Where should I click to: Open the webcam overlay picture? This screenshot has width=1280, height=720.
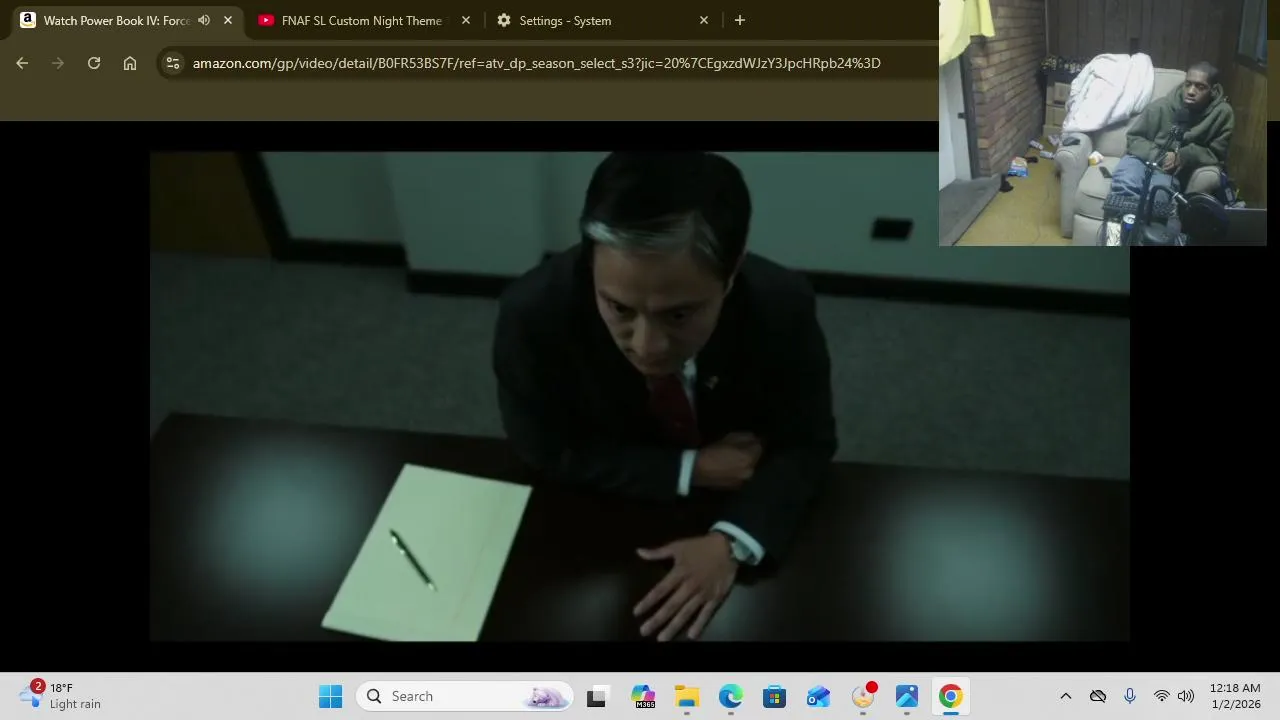coord(1103,123)
